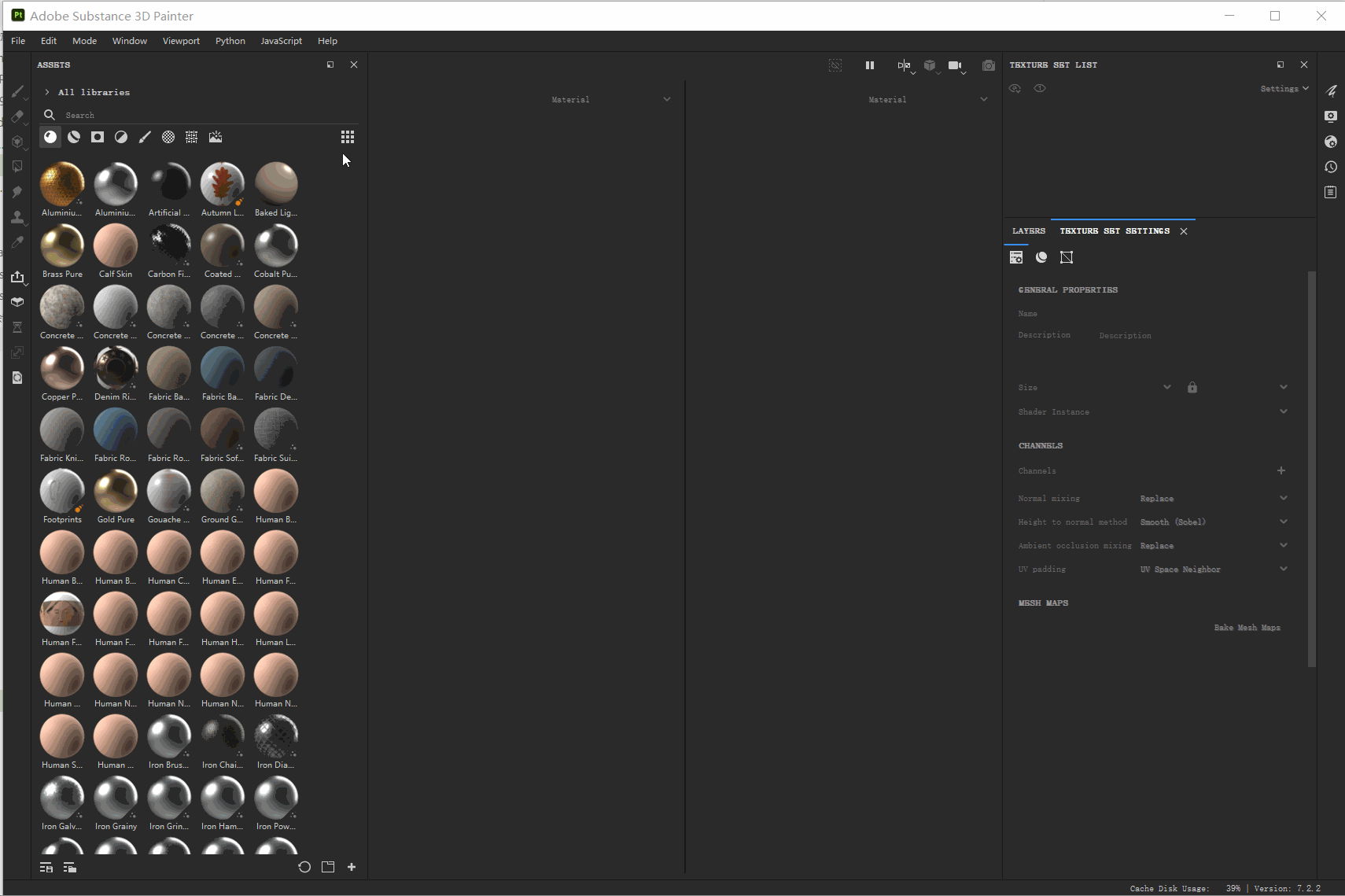The height and width of the screenshot is (896, 1345).
Task: Toggle texture set solo eye-1 icon
Action: (x=1040, y=88)
